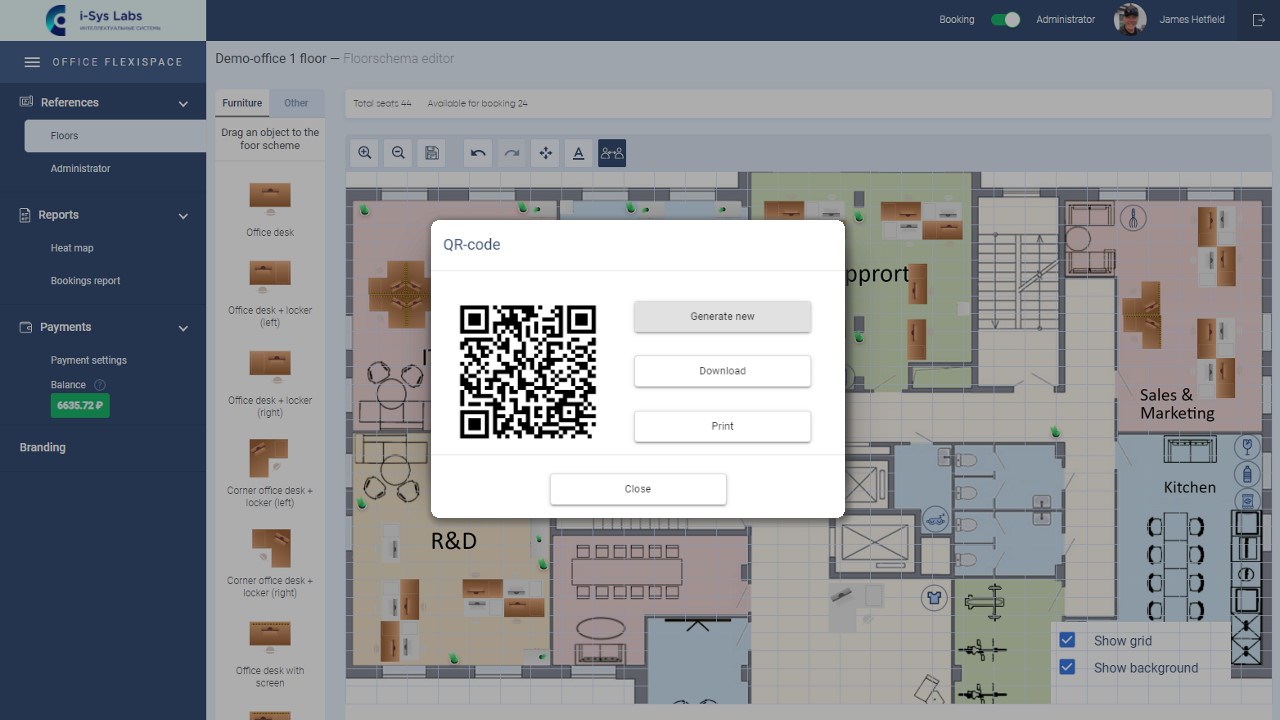Image resolution: width=1280 pixels, height=720 pixels.
Task: Toggle the Booking switch
Action: [x=1005, y=19]
